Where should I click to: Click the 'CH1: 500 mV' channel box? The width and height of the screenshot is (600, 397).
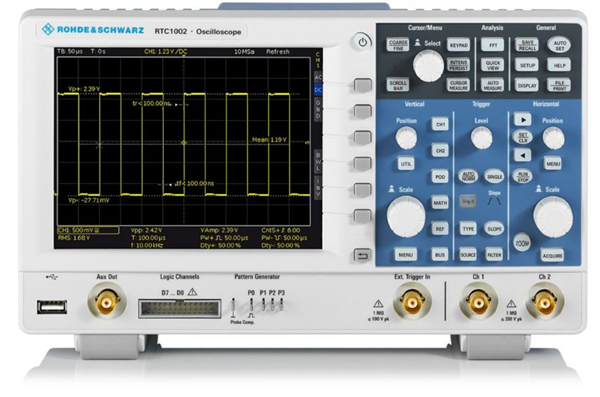tap(88, 230)
